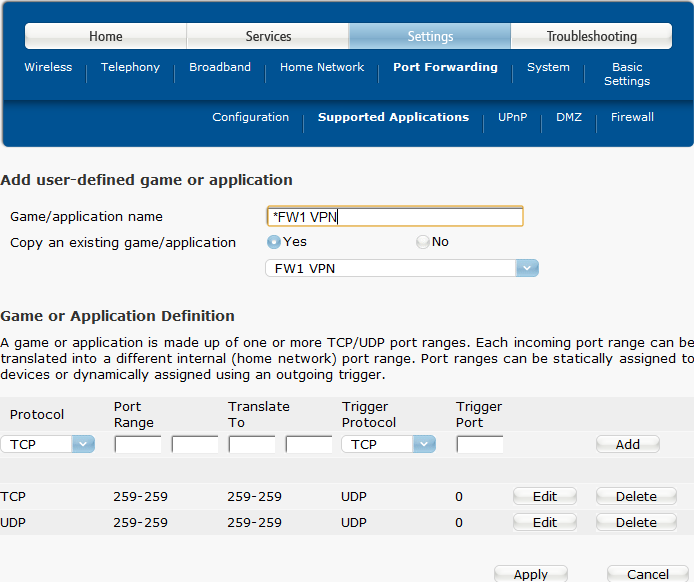Open the Troubleshooting tab
Screen dimensions: 694x582
591,37
